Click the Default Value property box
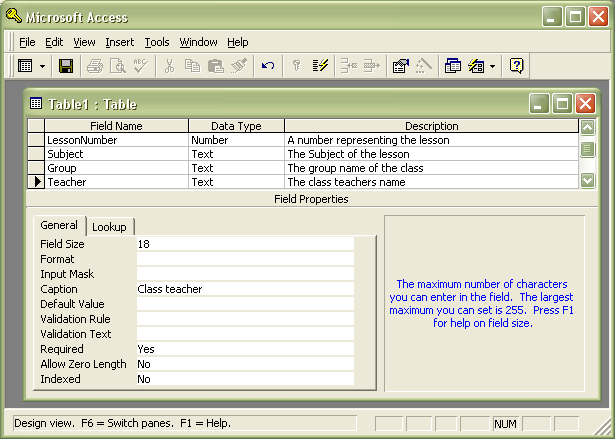Screen dimensions: 615x439 245,304
